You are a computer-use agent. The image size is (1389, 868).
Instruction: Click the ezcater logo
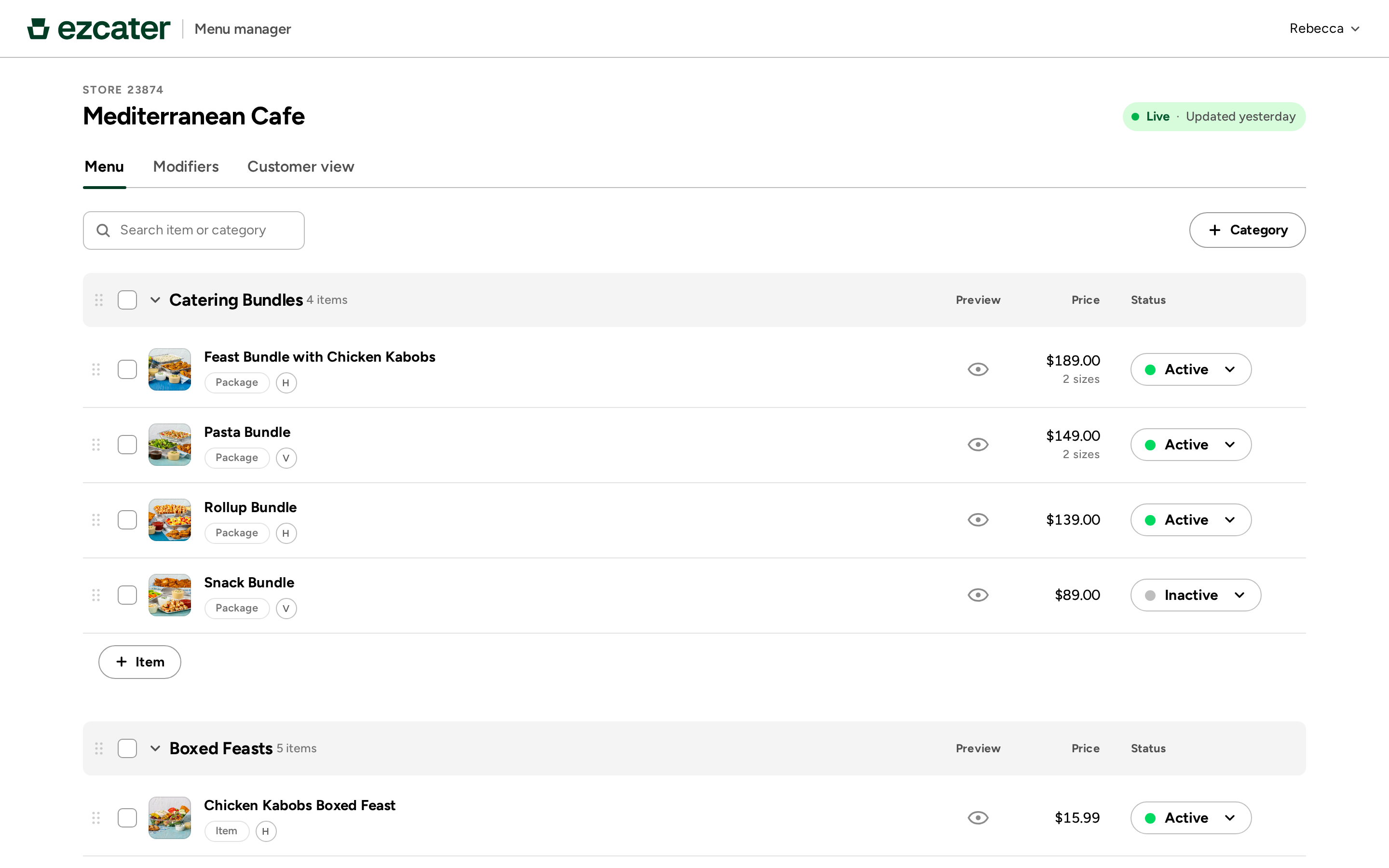[99, 29]
